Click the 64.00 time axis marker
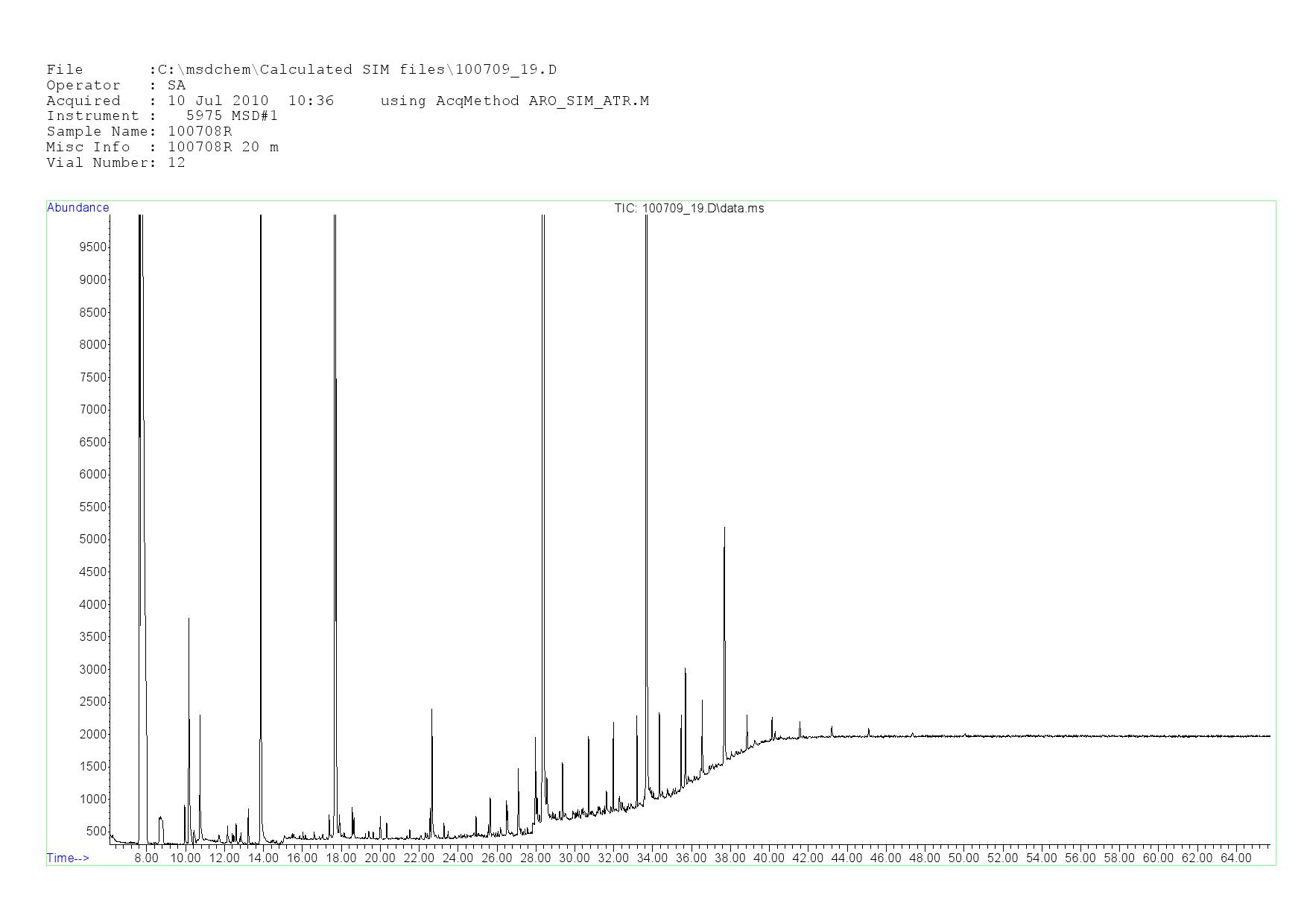This screenshot has width=1307, height=924. pyautogui.click(x=1235, y=858)
